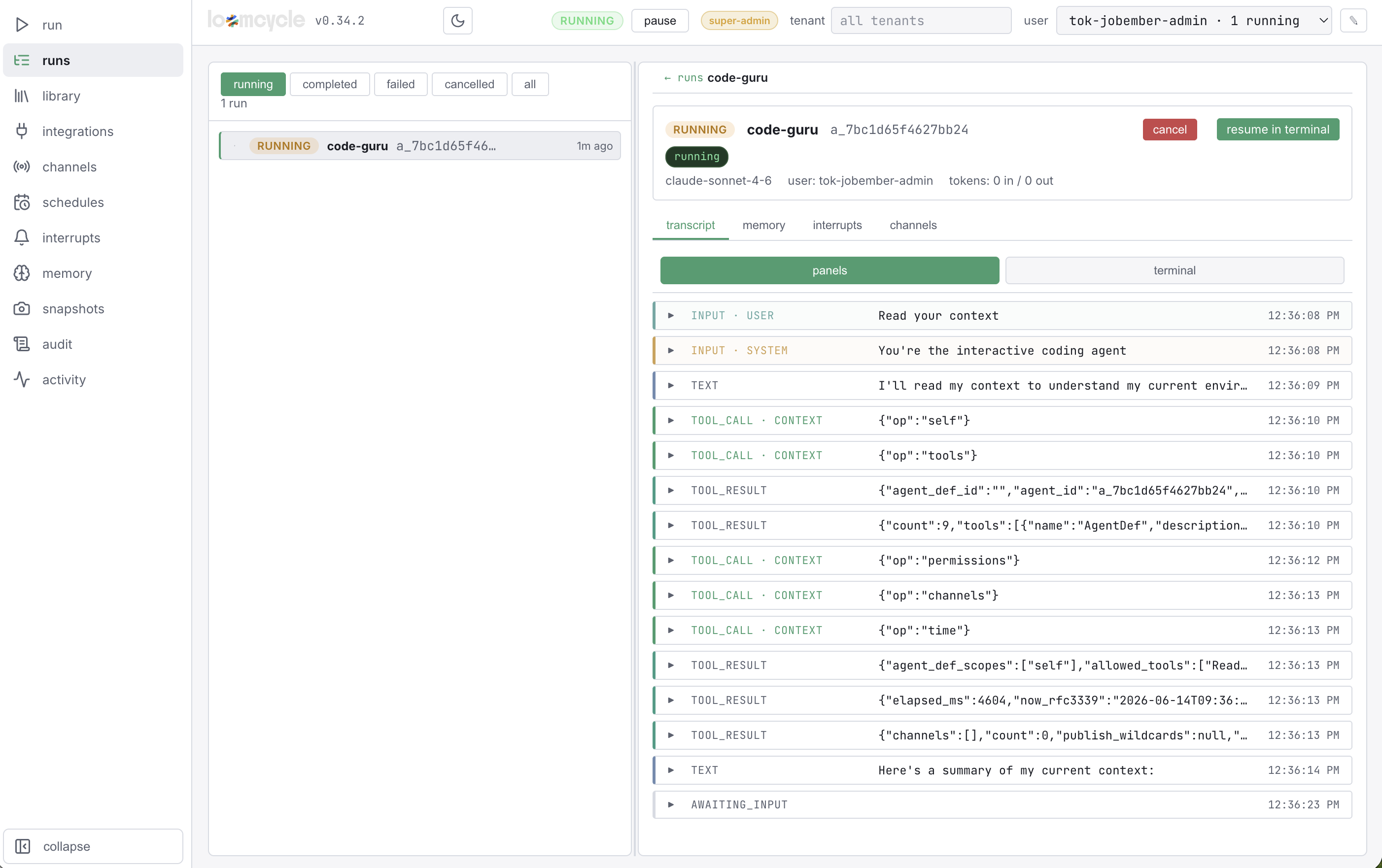
Task: Select the code-guru run in the list
Action: [x=419, y=146]
